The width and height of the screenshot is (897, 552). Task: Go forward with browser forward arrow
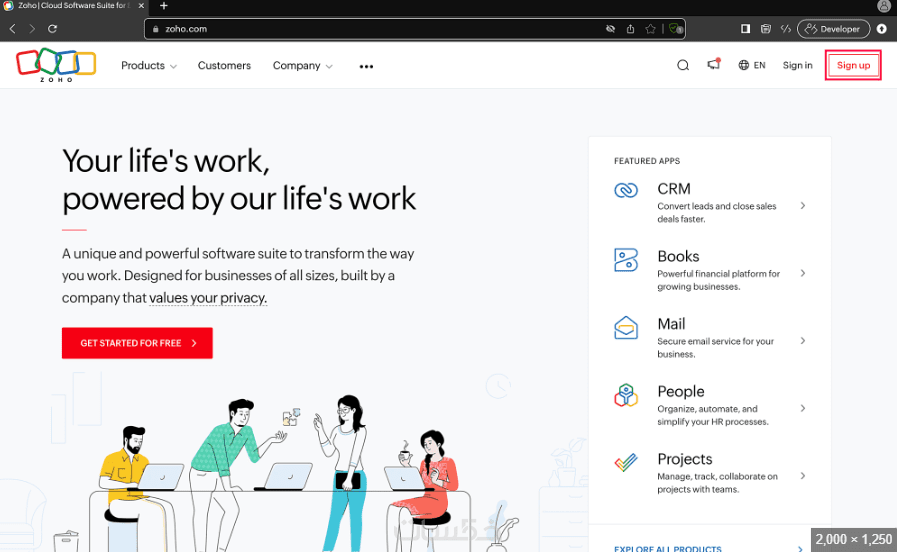(32, 29)
